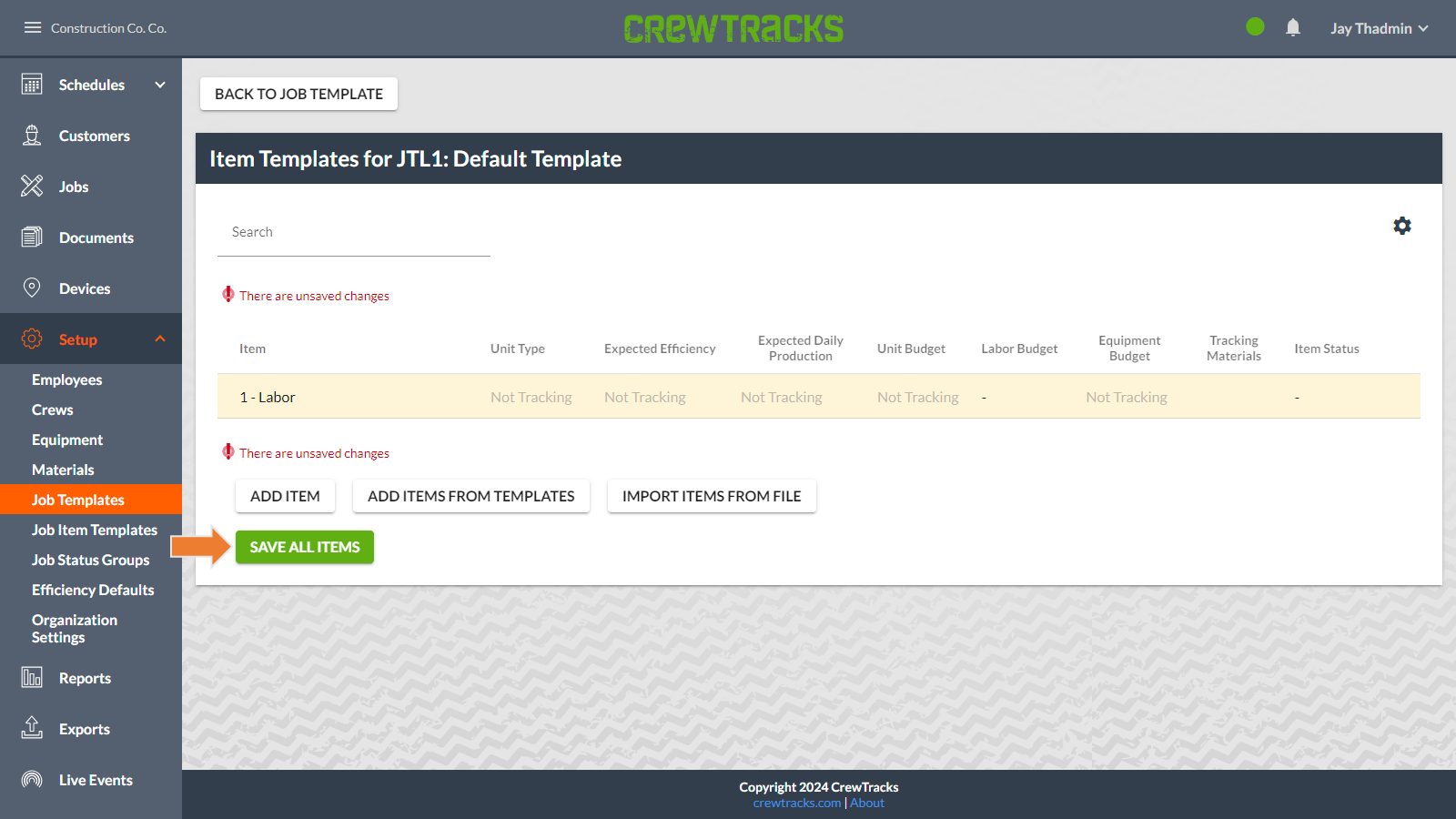Select Job Templates under Setup

pos(91,500)
